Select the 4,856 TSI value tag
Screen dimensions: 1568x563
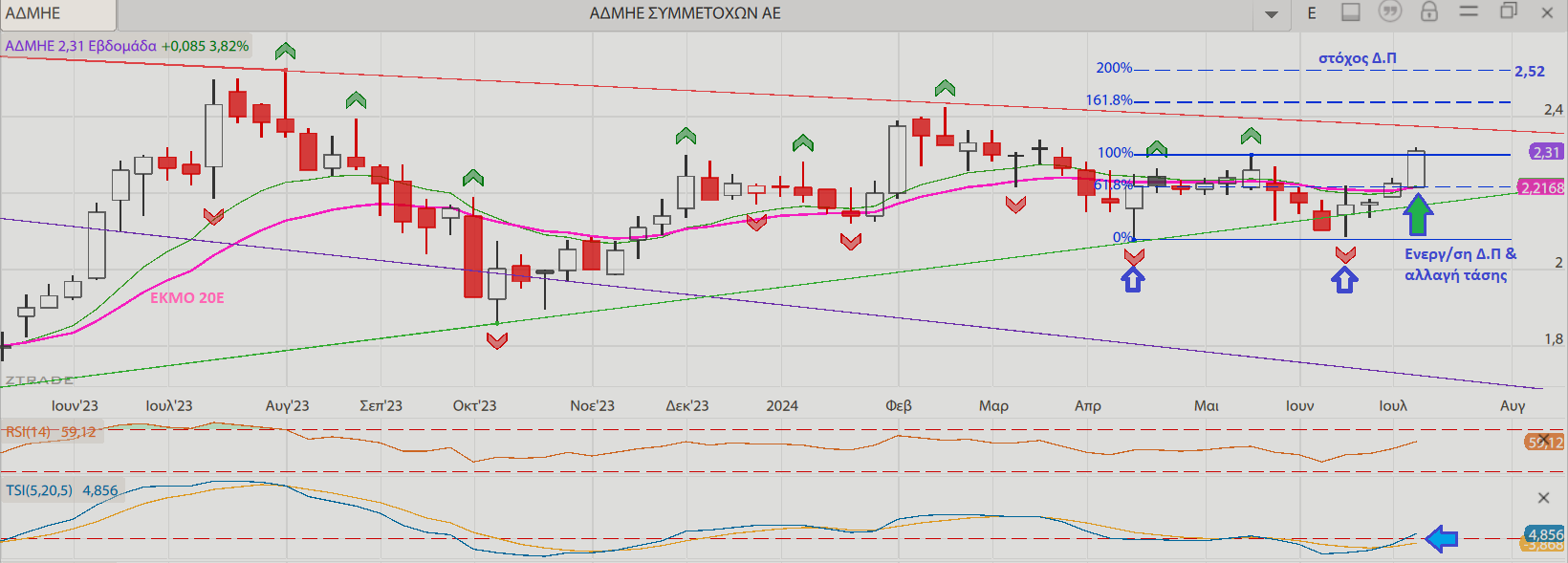pyautogui.click(x=1544, y=534)
